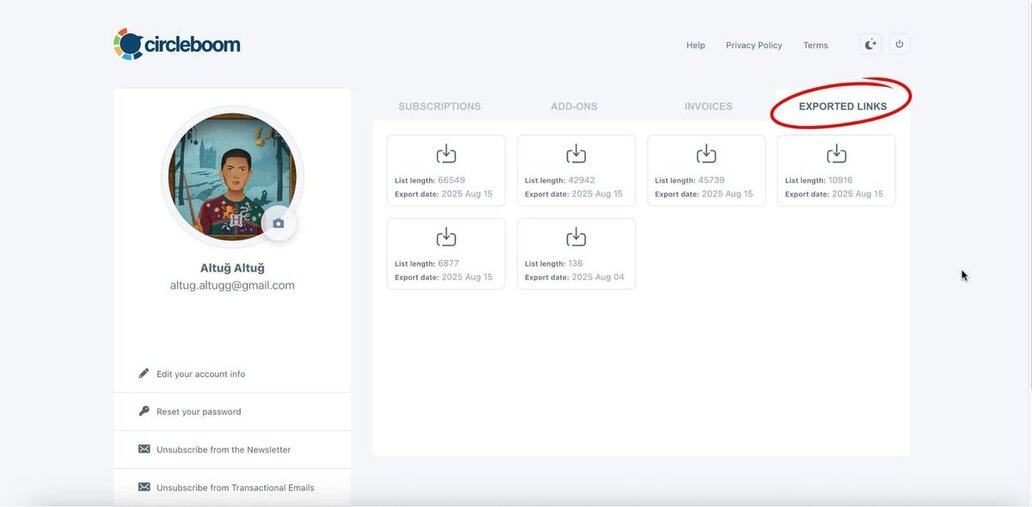Download the export with list length 6877
This screenshot has width=1032, height=507.
(x=446, y=237)
